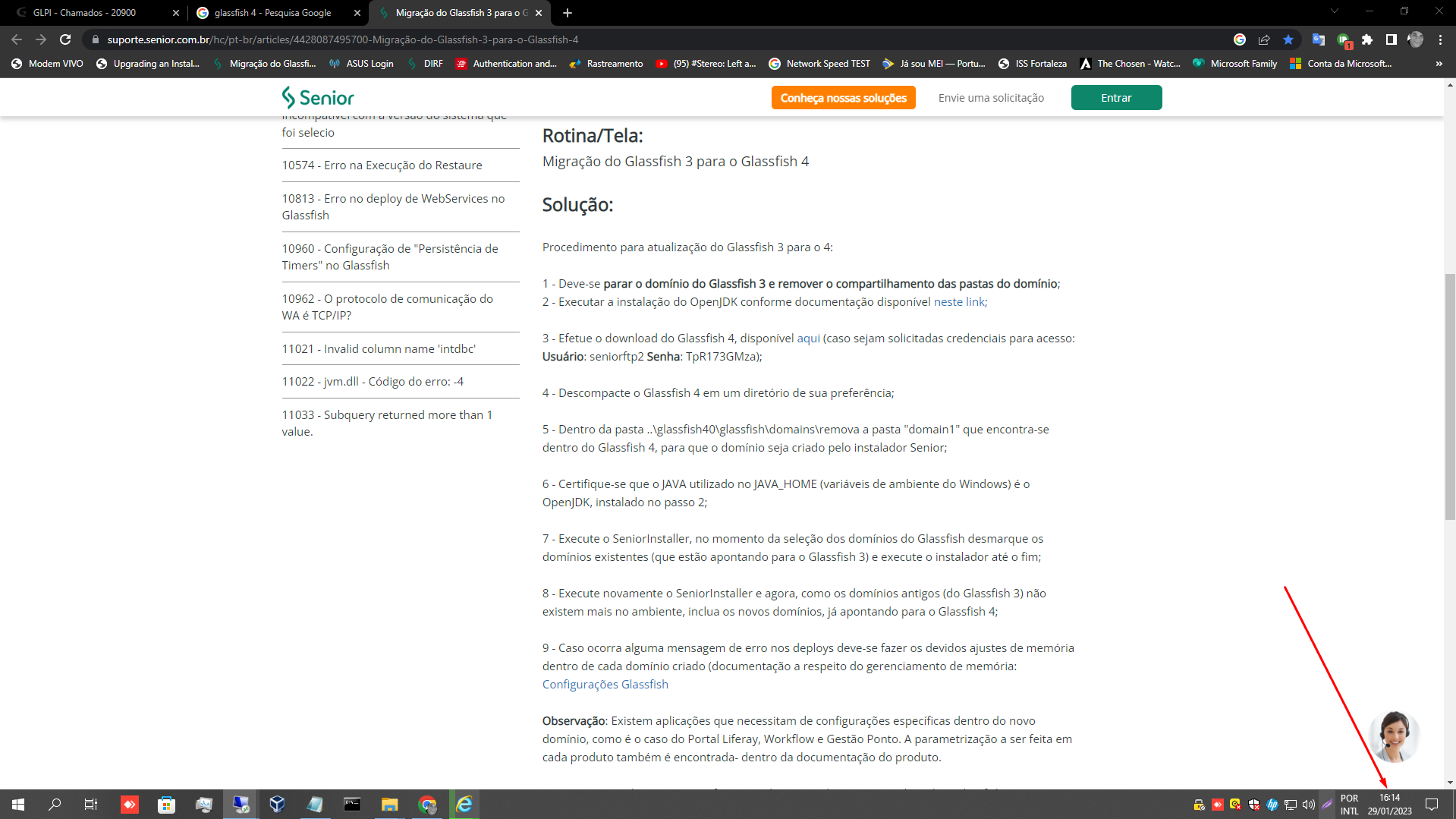This screenshot has width=1456, height=819.
Task: Open Remote Desktop Connection on taskbar
Action: (241, 804)
